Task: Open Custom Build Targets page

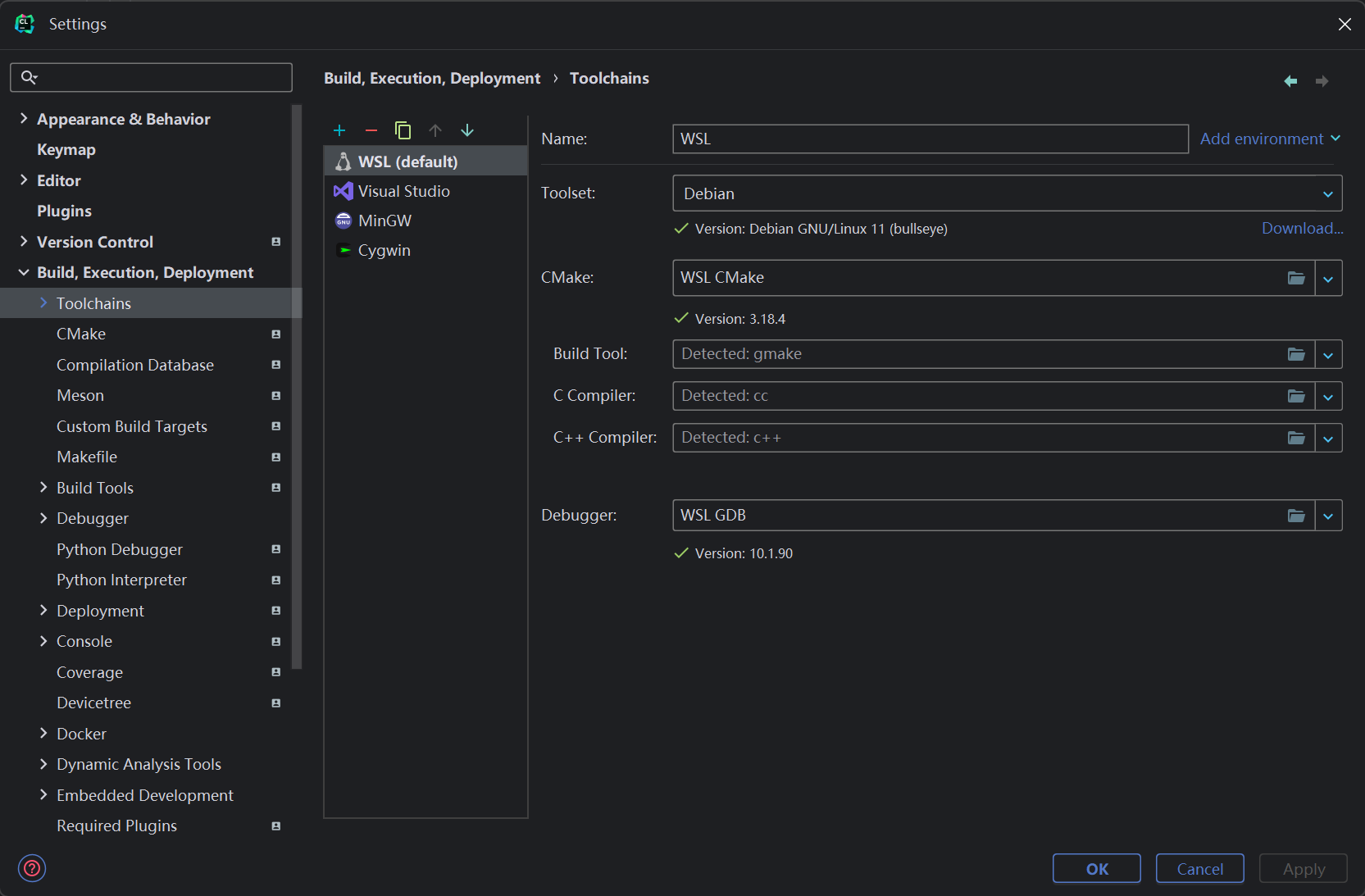Action: coord(132,426)
